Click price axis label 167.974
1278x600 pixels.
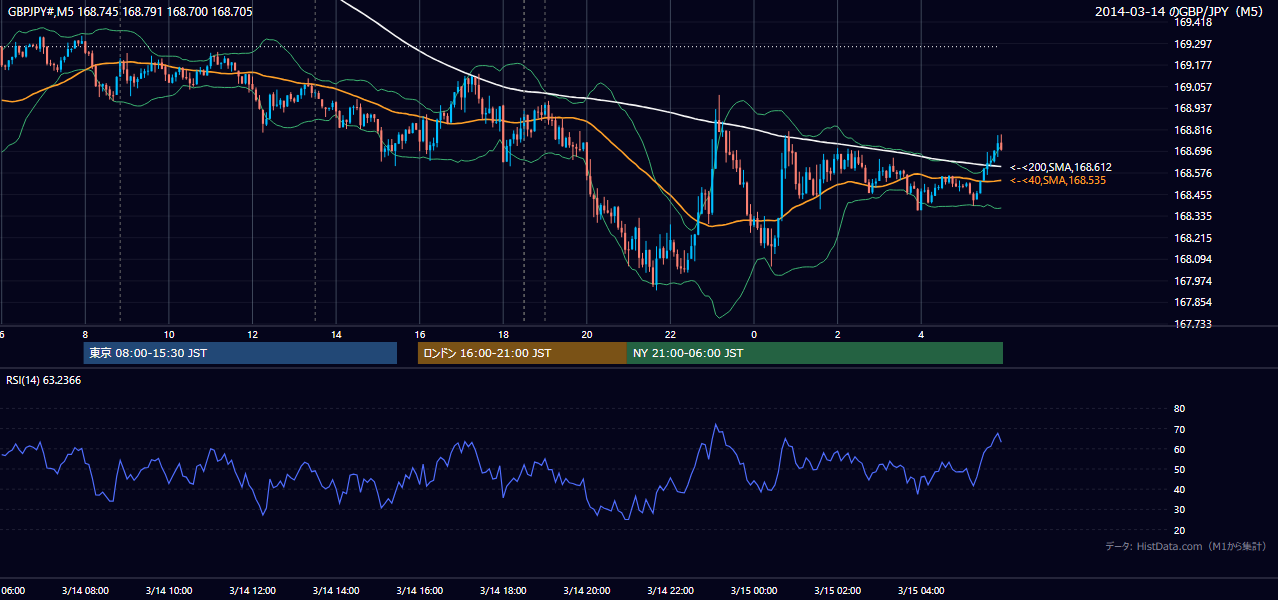(x=1193, y=281)
